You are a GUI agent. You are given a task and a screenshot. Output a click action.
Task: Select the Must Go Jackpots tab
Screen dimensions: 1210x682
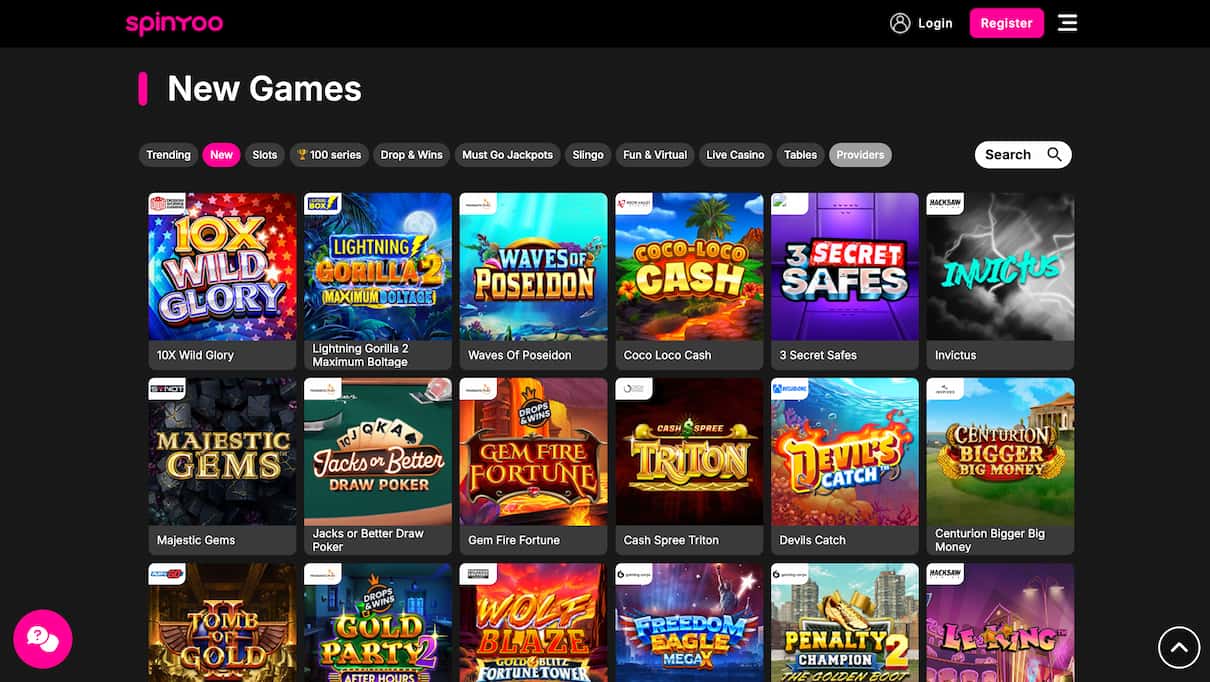coord(507,155)
